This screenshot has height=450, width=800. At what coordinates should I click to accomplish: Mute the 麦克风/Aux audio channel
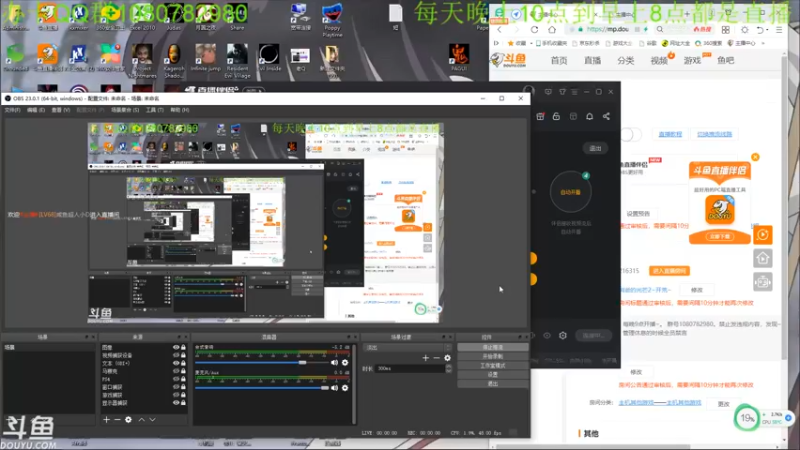334,388
